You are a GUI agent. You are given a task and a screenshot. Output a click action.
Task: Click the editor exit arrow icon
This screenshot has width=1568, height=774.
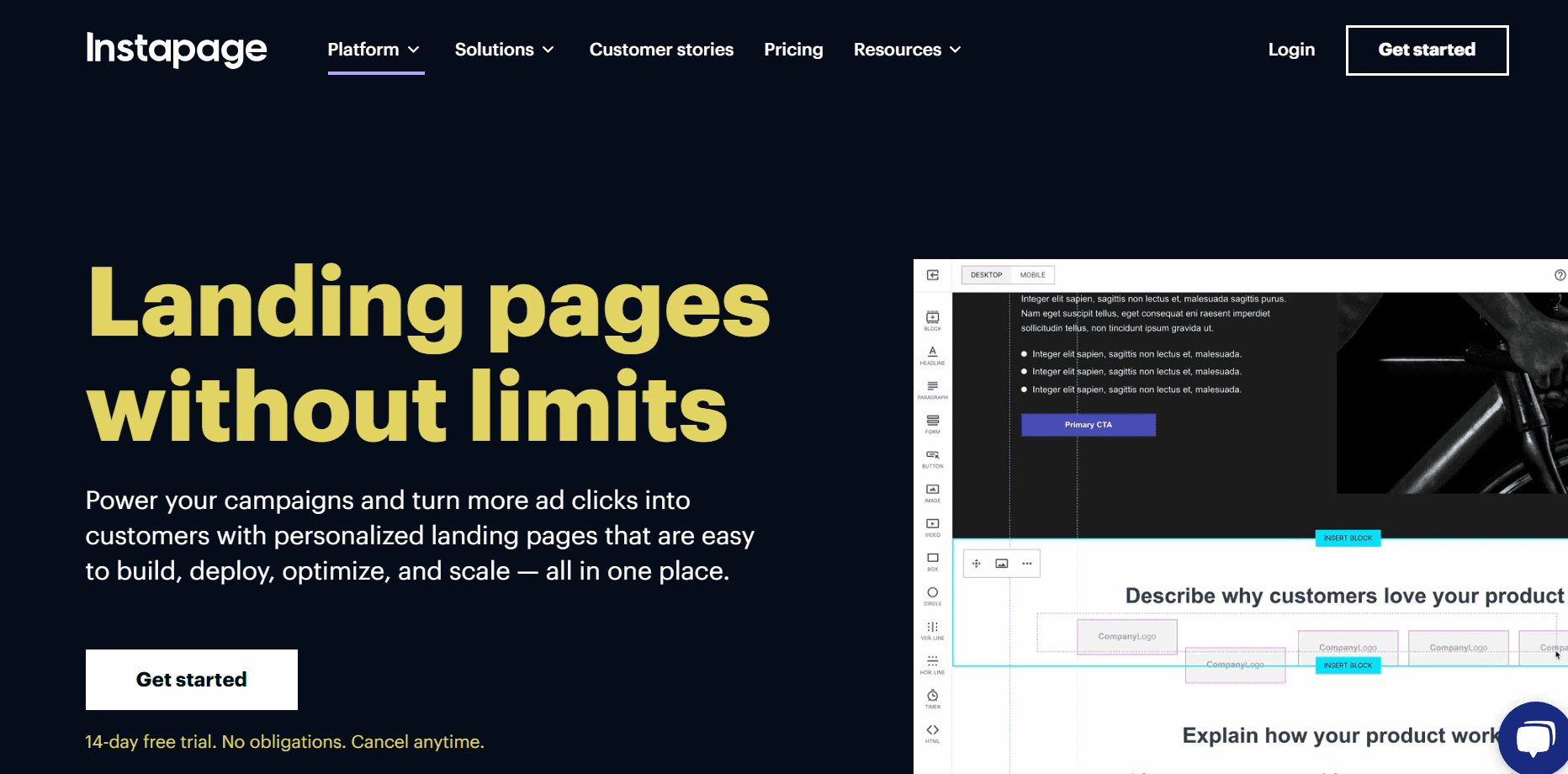933,275
